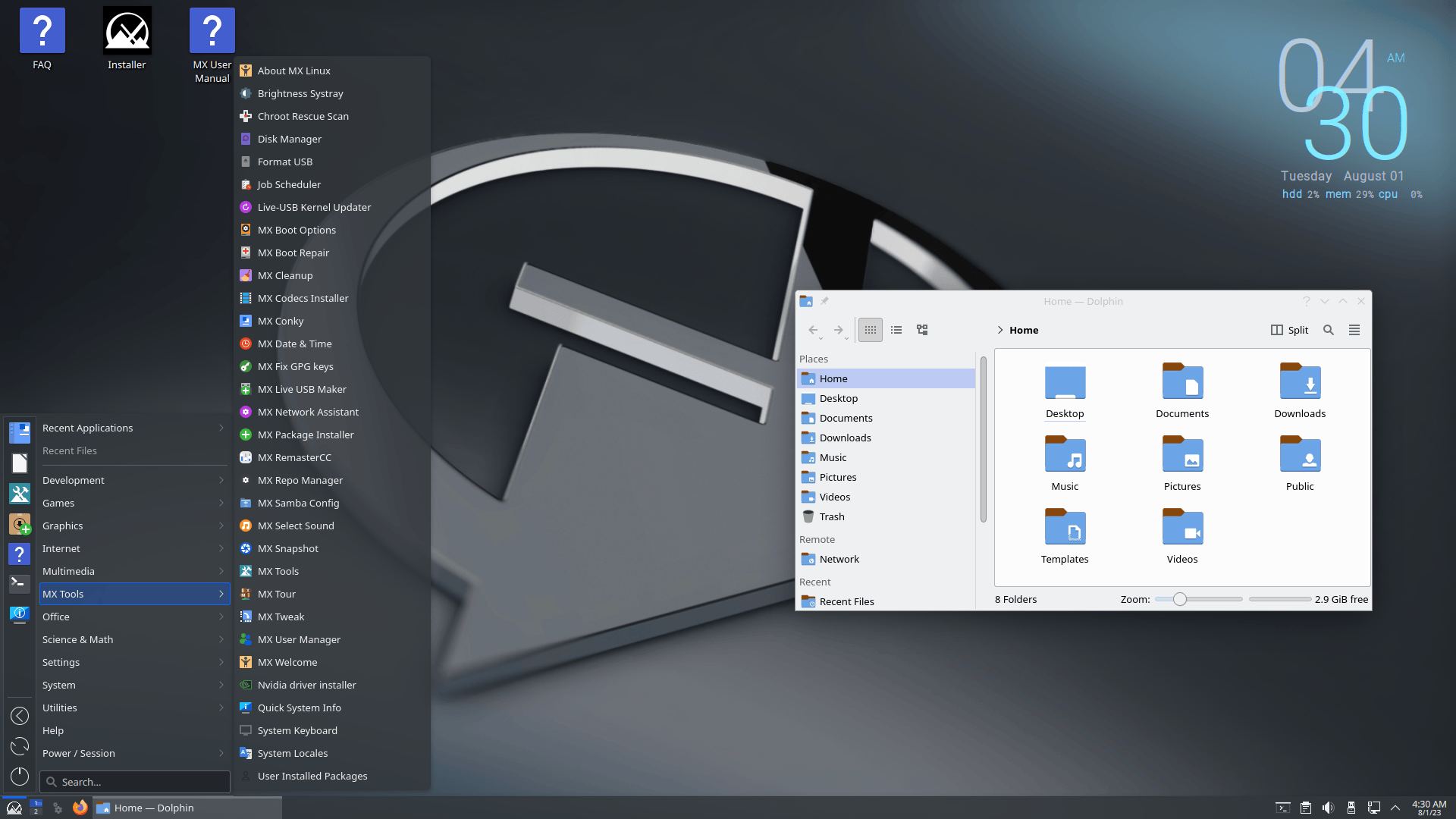This screenshot has height=819, width=1456.
Task: Select MX Codecs Installer
Action: click(x=303, y=298)
